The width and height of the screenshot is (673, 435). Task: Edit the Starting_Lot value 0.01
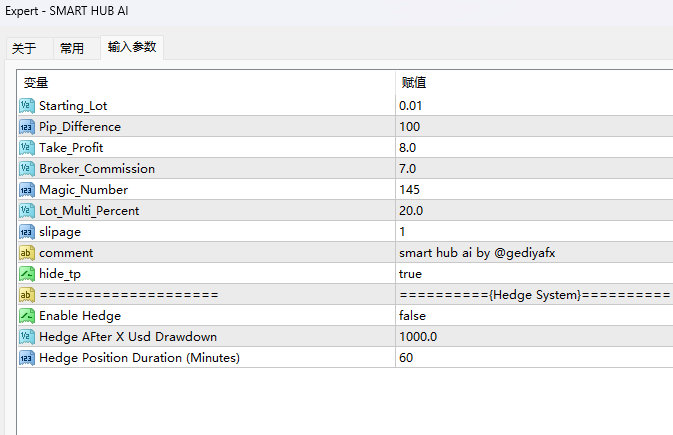410,106
